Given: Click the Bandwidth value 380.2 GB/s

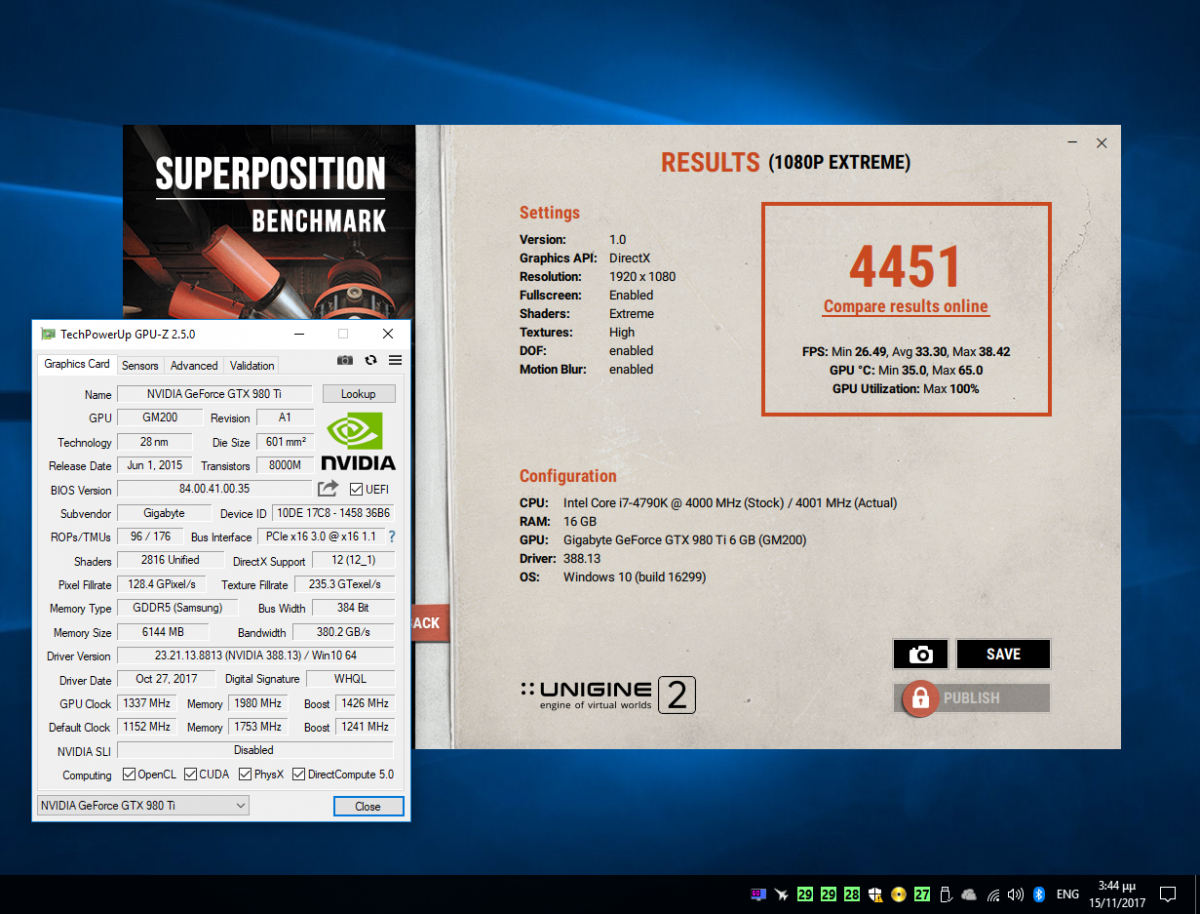Looking at the screenshot, I should (343, 632).
